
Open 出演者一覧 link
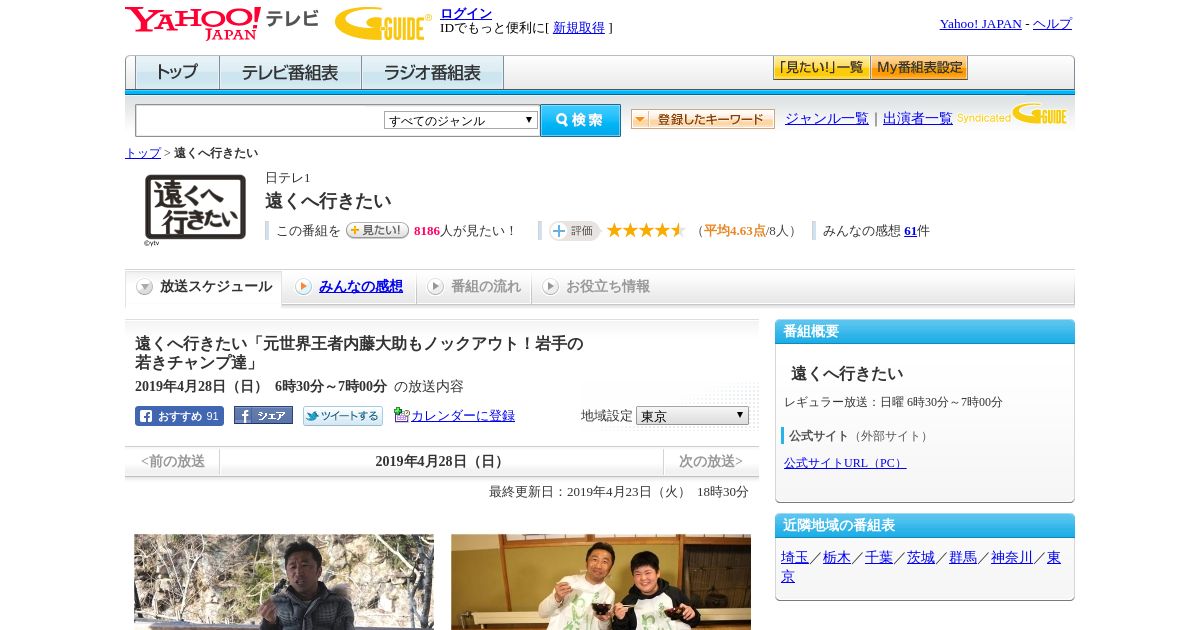[x=918, y=119]
